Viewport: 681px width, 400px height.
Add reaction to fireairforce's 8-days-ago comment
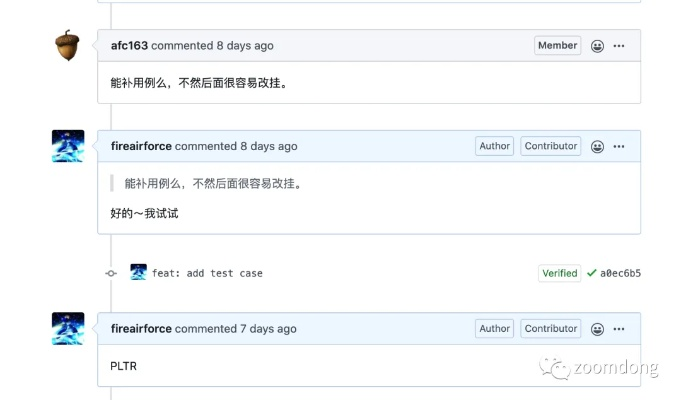coord(597,147)
